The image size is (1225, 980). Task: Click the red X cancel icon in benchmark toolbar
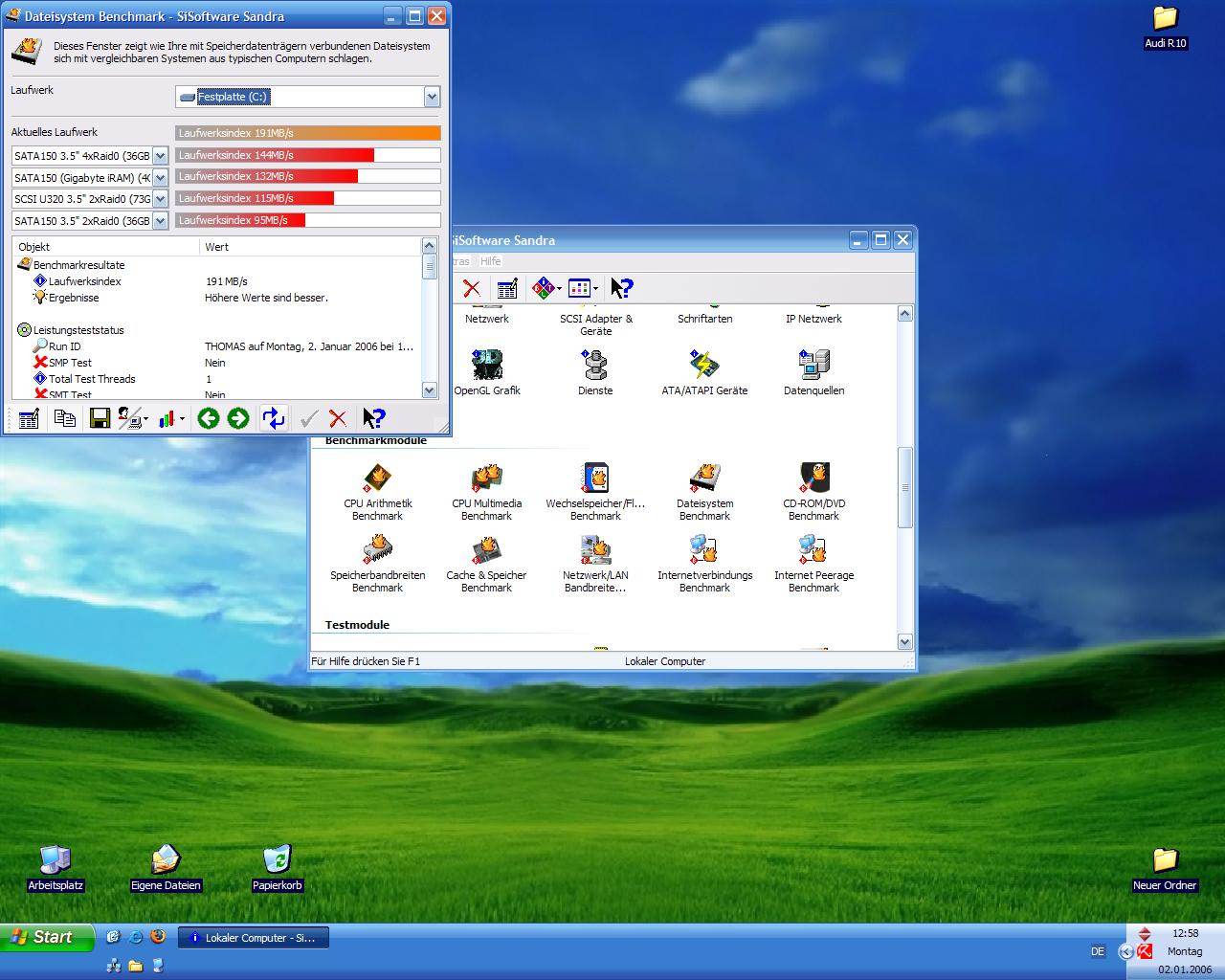[338, 418]
